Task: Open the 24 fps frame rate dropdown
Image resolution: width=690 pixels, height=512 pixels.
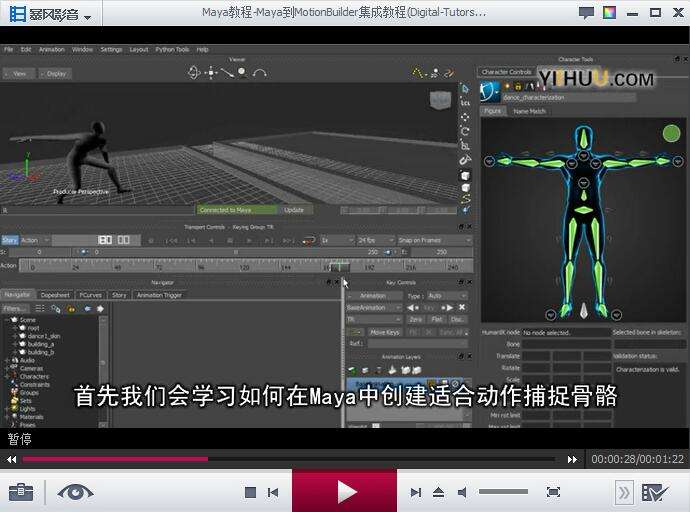Action: click(375, 240)
